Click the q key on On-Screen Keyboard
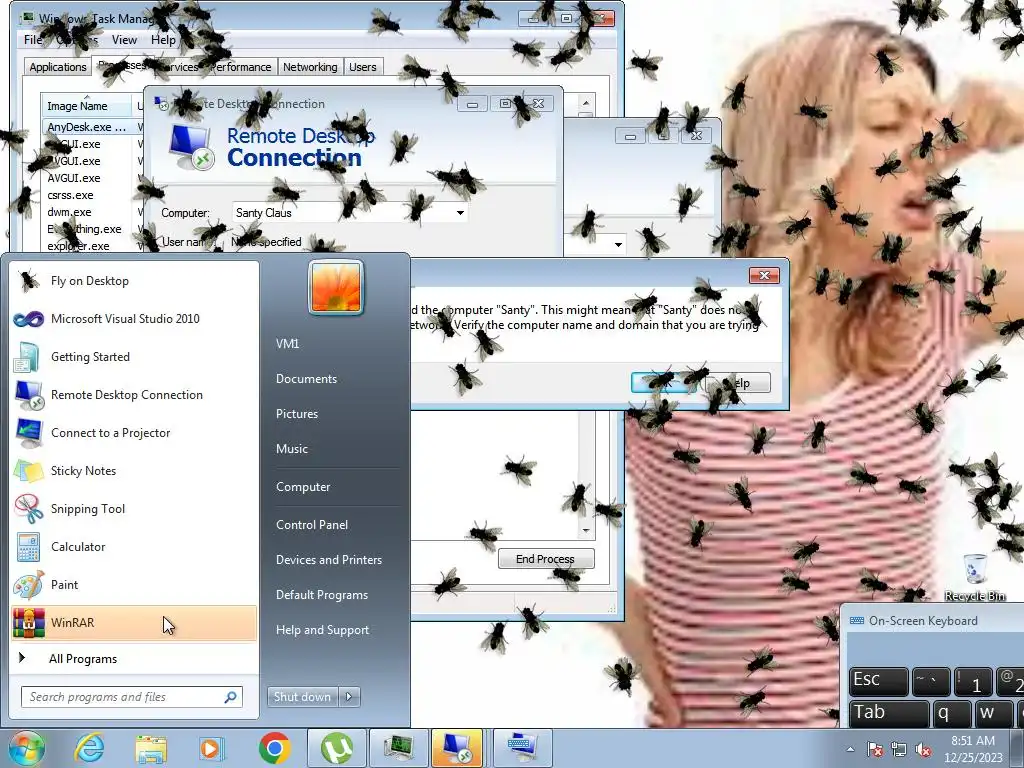The height and width of the screenshot is (768, 1024). click(x=952, y=713)
